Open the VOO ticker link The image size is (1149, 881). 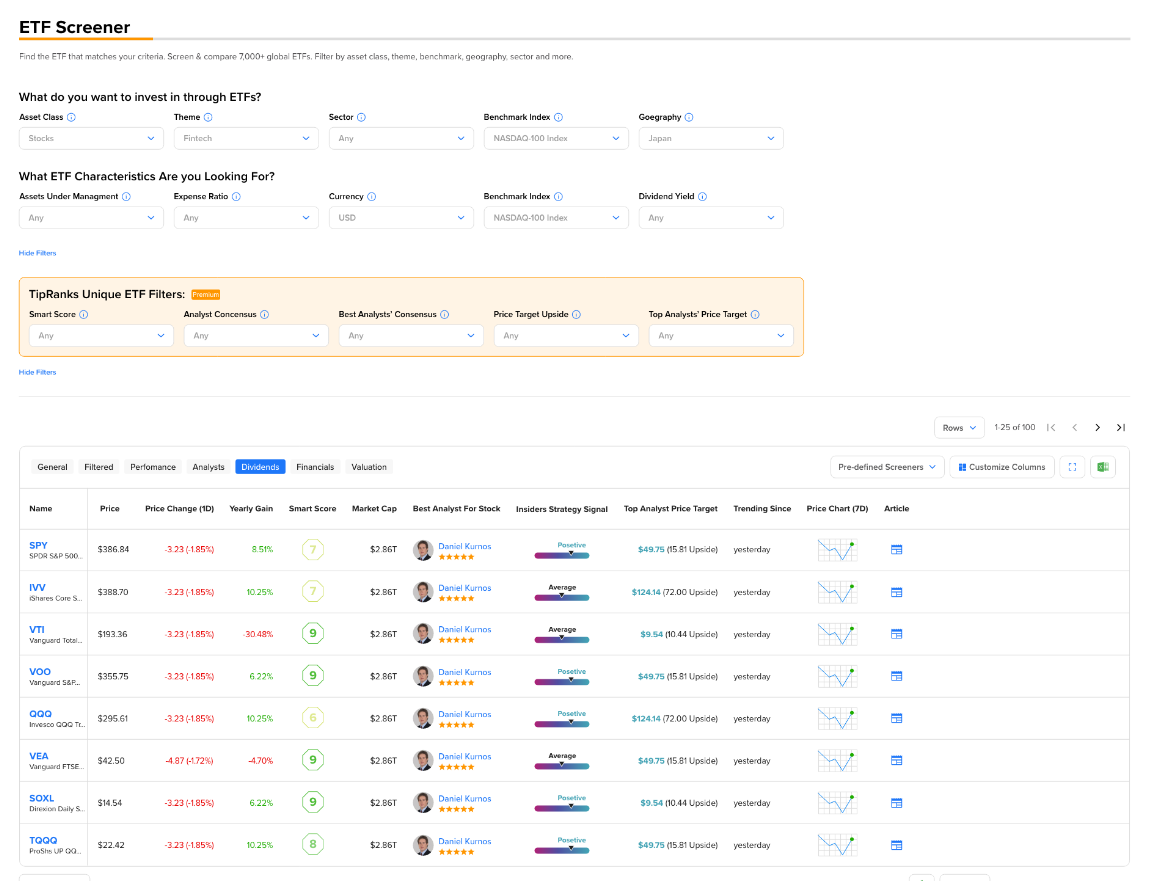click(40, 671)
